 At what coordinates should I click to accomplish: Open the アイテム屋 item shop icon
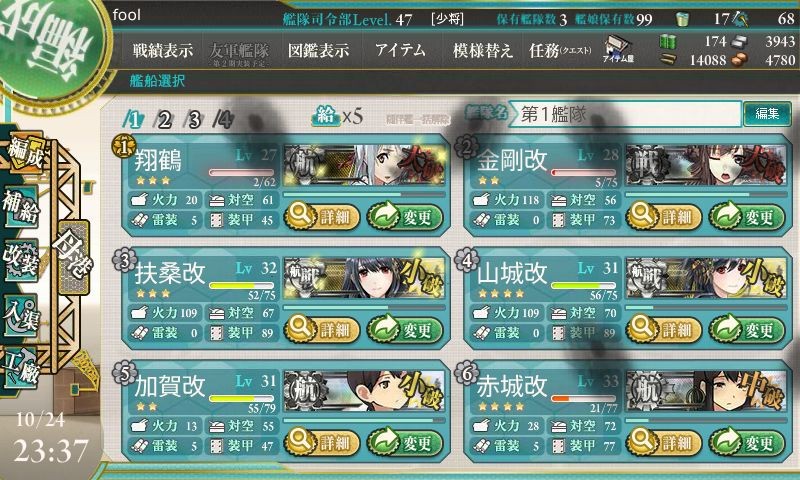click(618, 50)
